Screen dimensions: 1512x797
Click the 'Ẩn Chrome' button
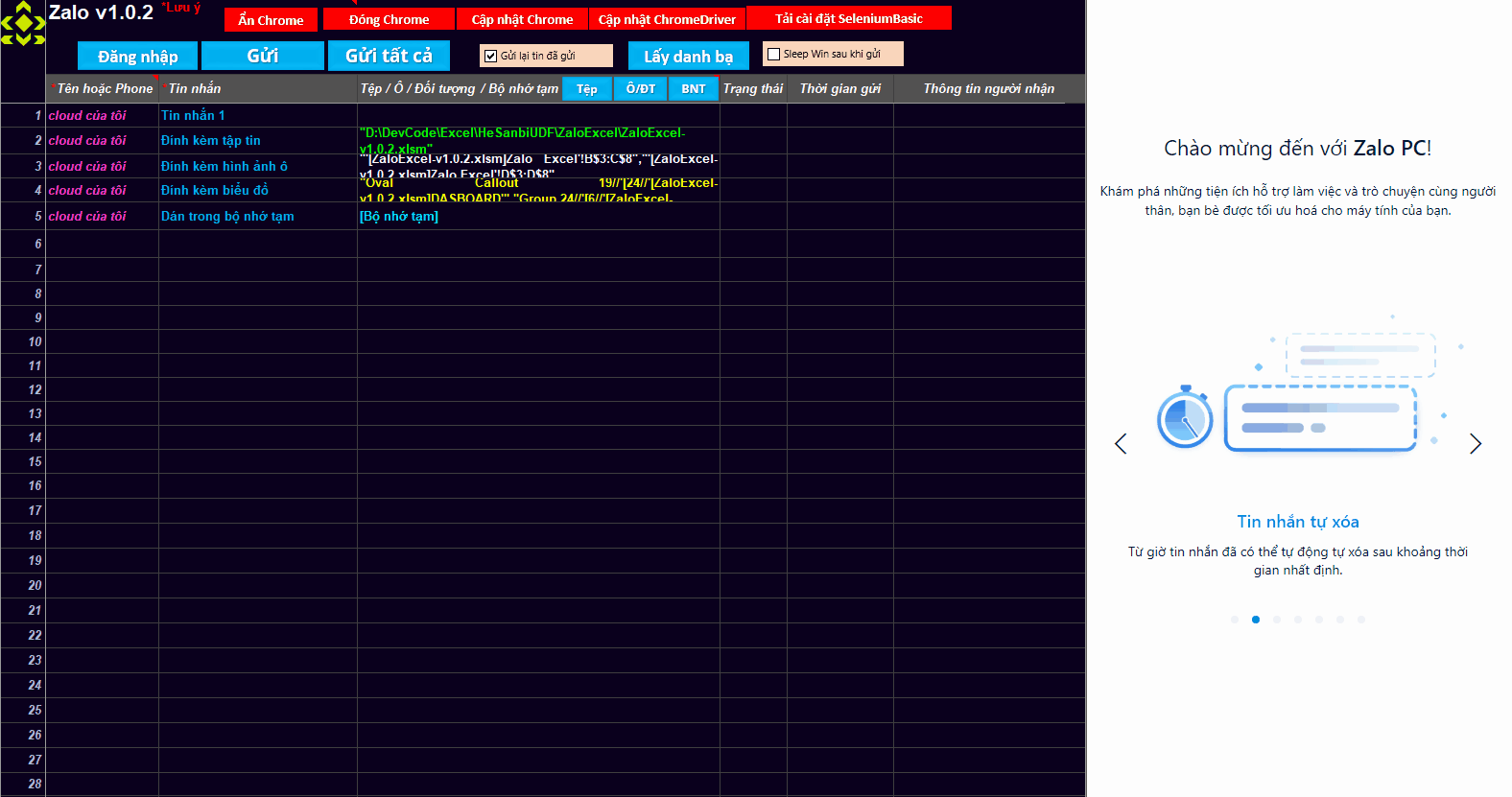(x=271, y=20)
